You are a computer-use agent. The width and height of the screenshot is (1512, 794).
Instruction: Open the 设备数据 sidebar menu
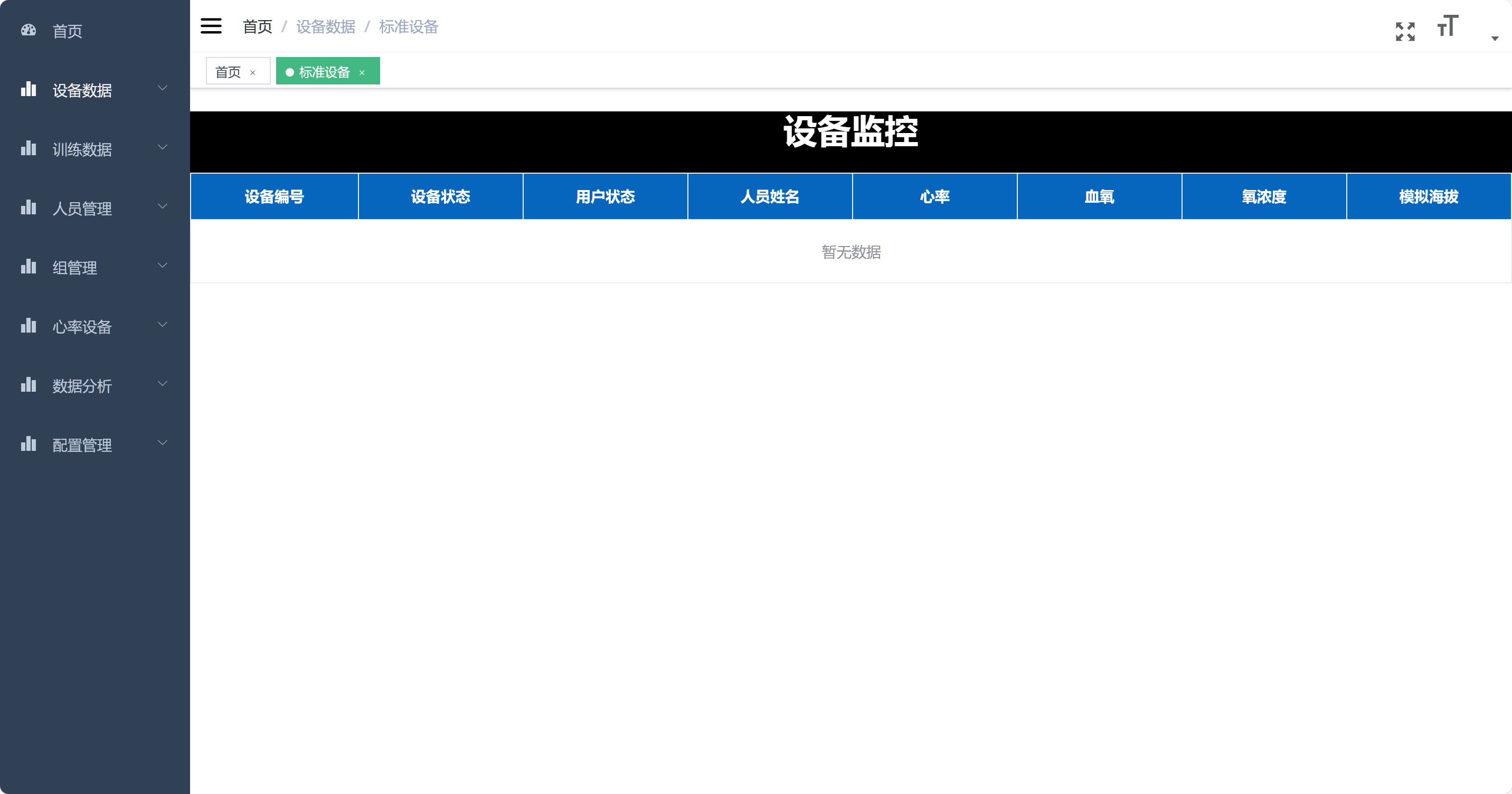(95, 90)
